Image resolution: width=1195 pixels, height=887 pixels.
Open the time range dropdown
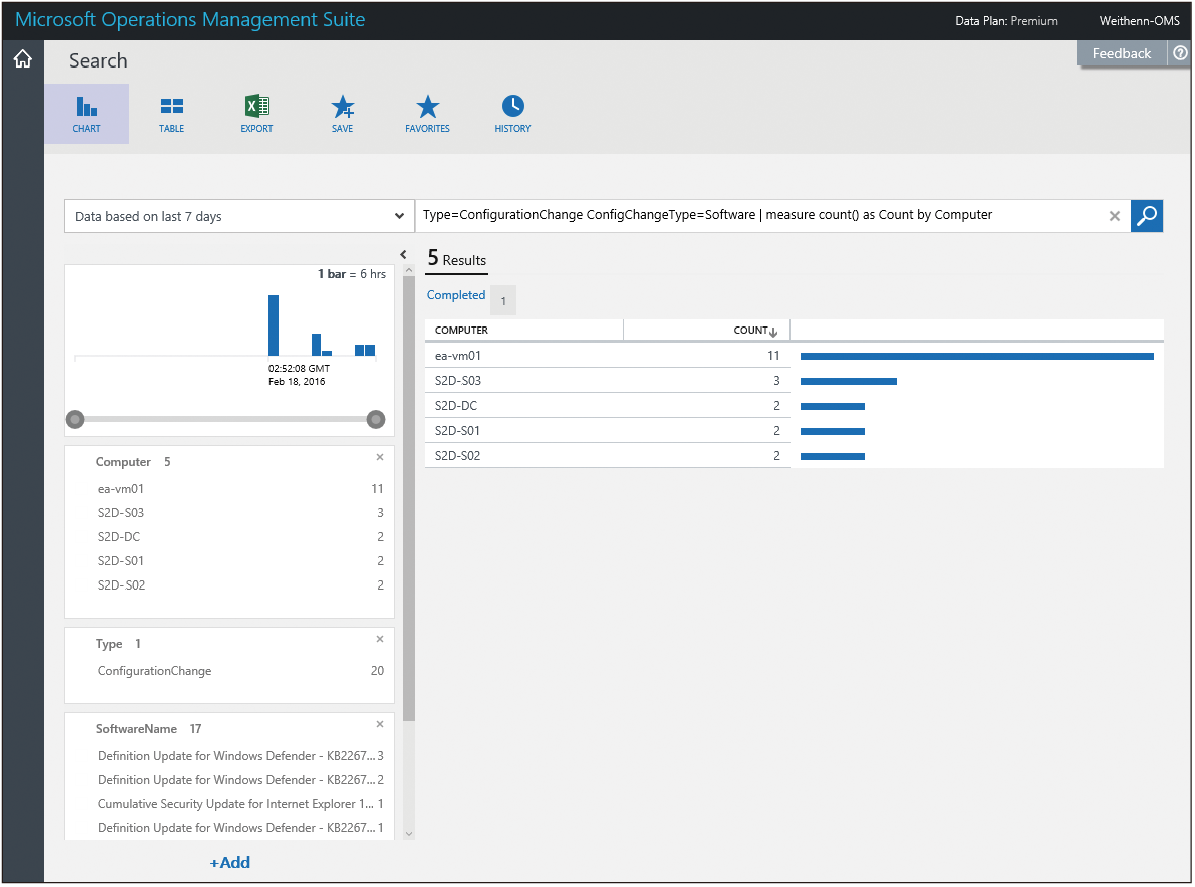[239, 216]
